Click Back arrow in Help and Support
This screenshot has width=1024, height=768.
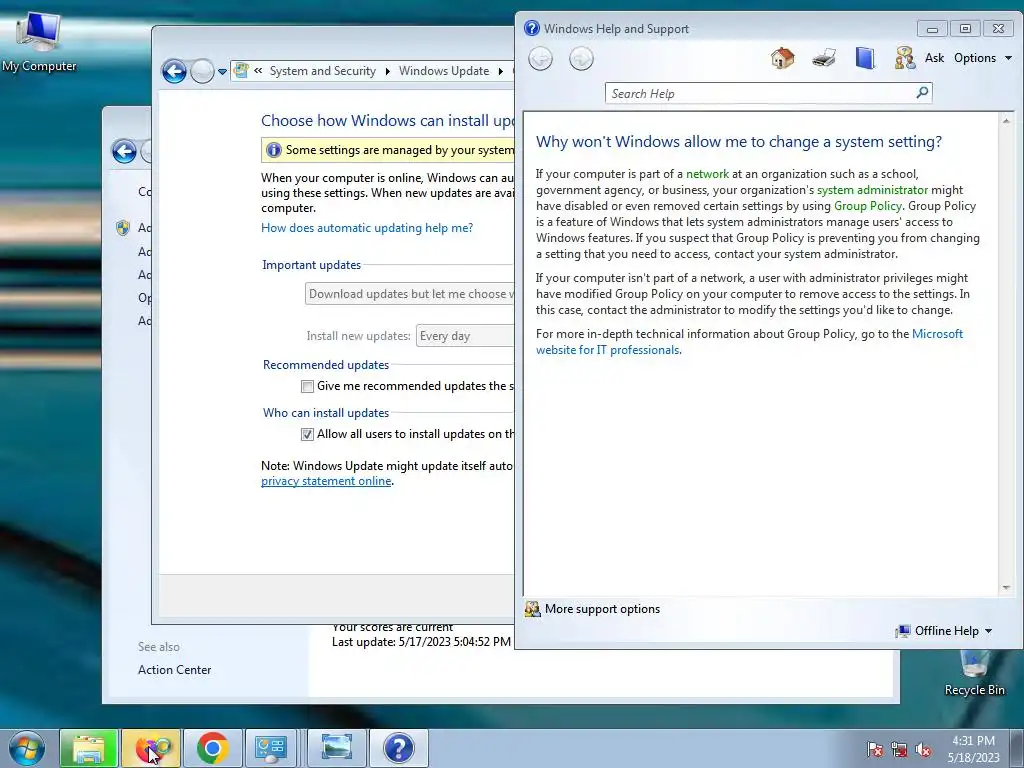point(540,59)
